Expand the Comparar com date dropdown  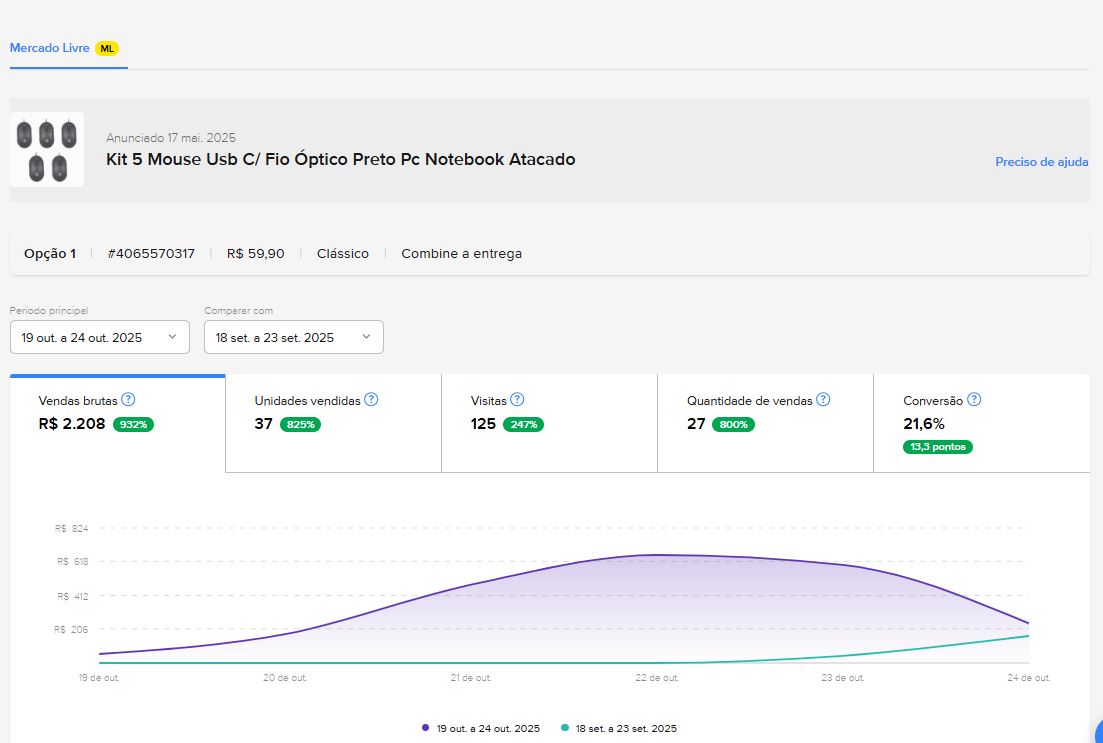293,337
